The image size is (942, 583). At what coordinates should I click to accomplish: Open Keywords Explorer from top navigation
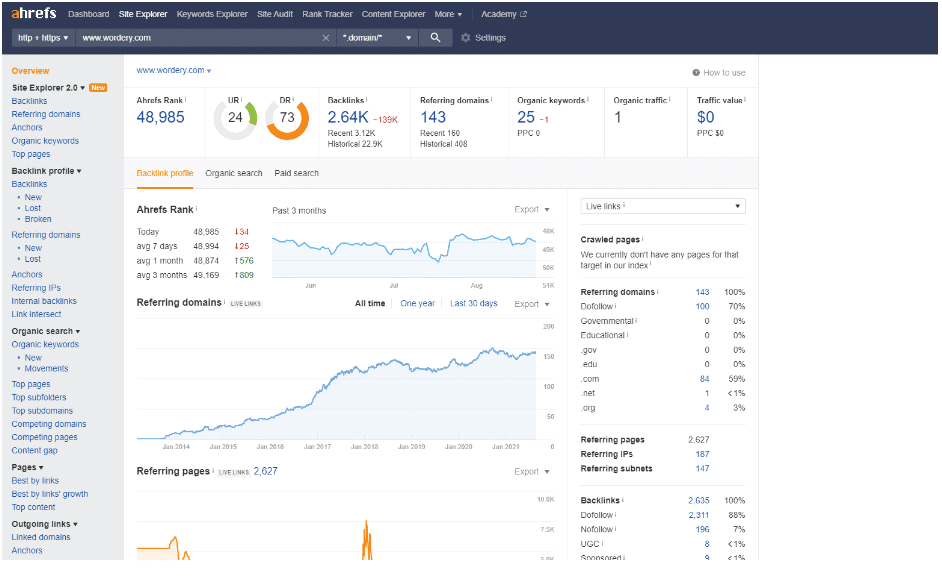[212, 14]
